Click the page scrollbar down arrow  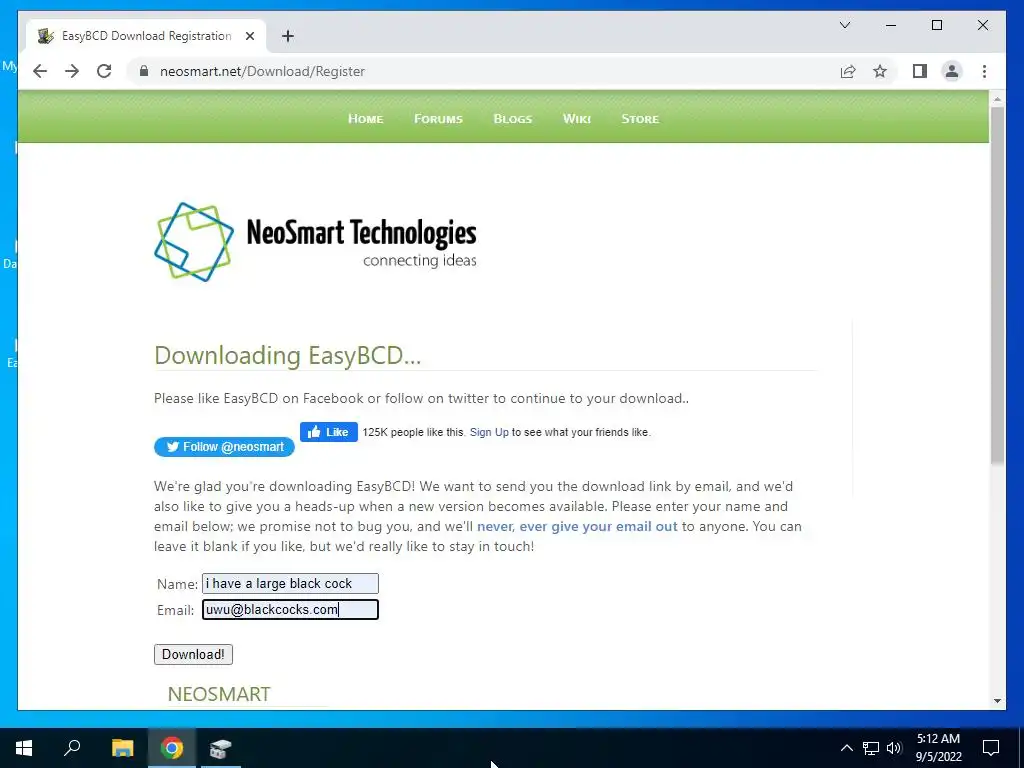pos(997,701)
